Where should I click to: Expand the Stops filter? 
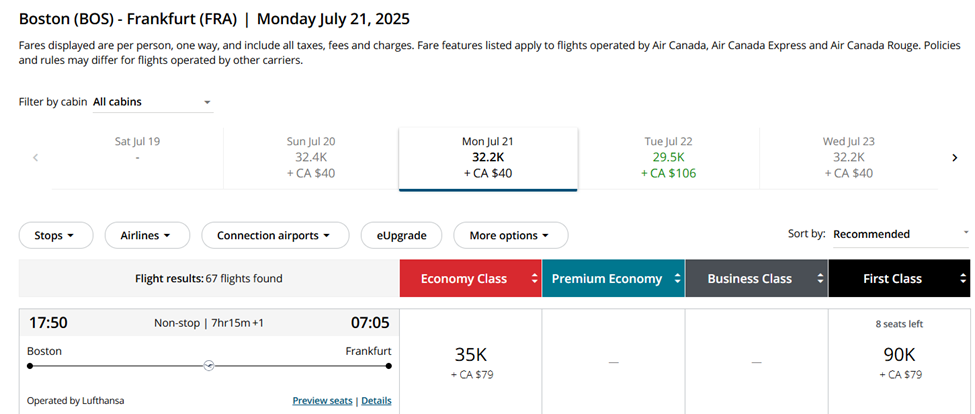point(56,235)
